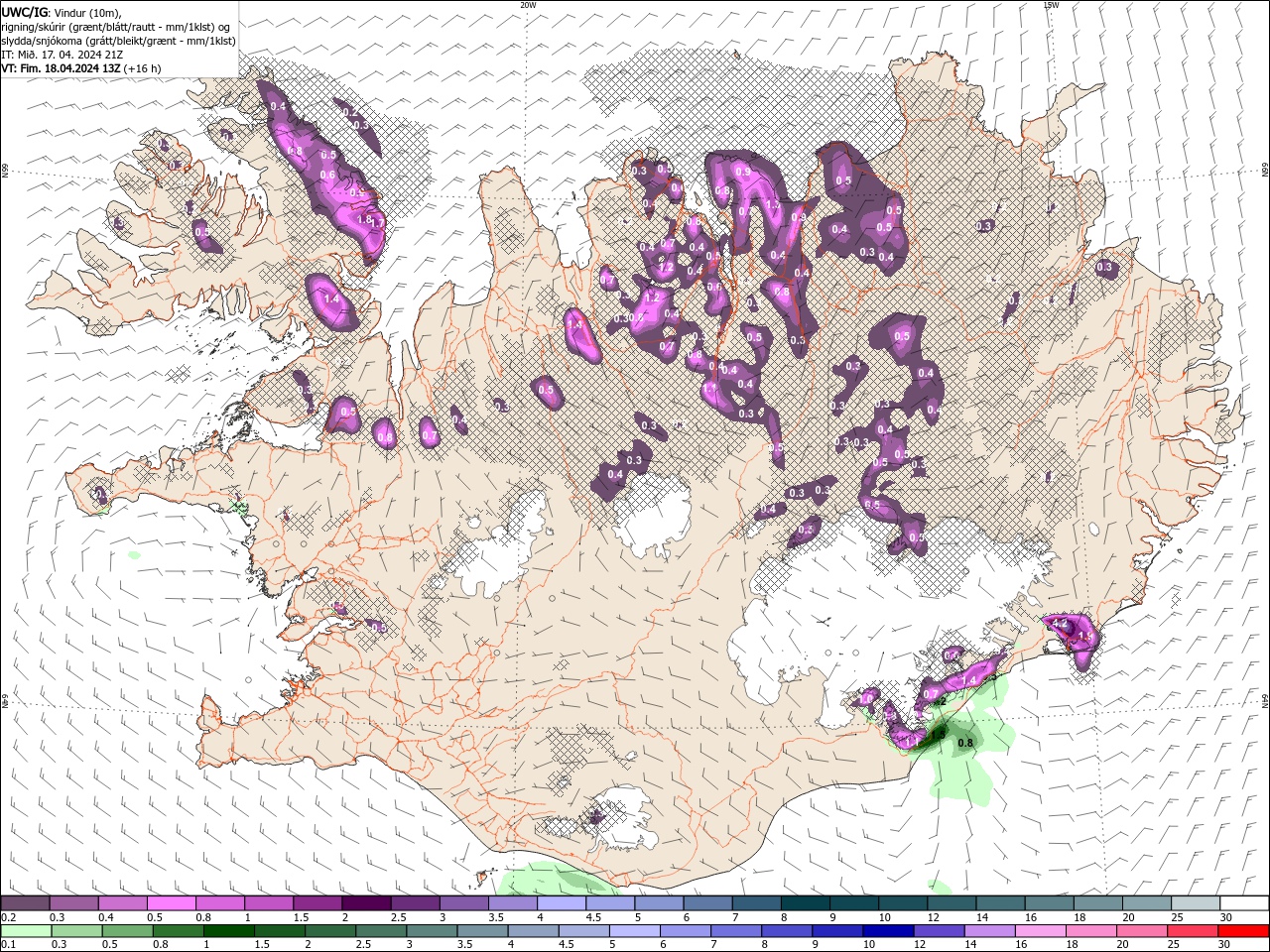Click the 'IT: Mið. 17. 04. 2024 21Z' line
This screenshot has height=952, width=1270.
[x=63, y=55]
